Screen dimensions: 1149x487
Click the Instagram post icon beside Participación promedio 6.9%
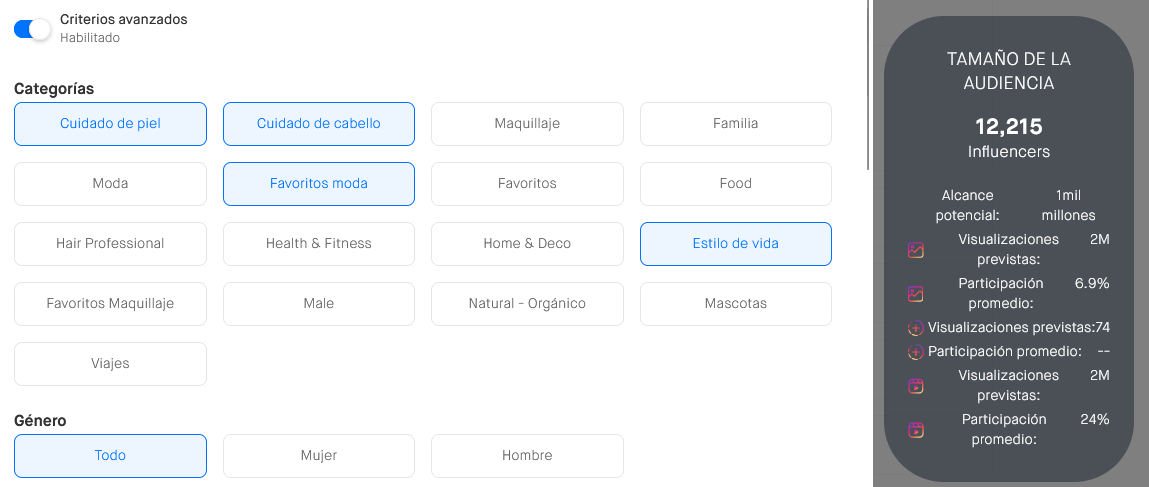coord(915,294)
